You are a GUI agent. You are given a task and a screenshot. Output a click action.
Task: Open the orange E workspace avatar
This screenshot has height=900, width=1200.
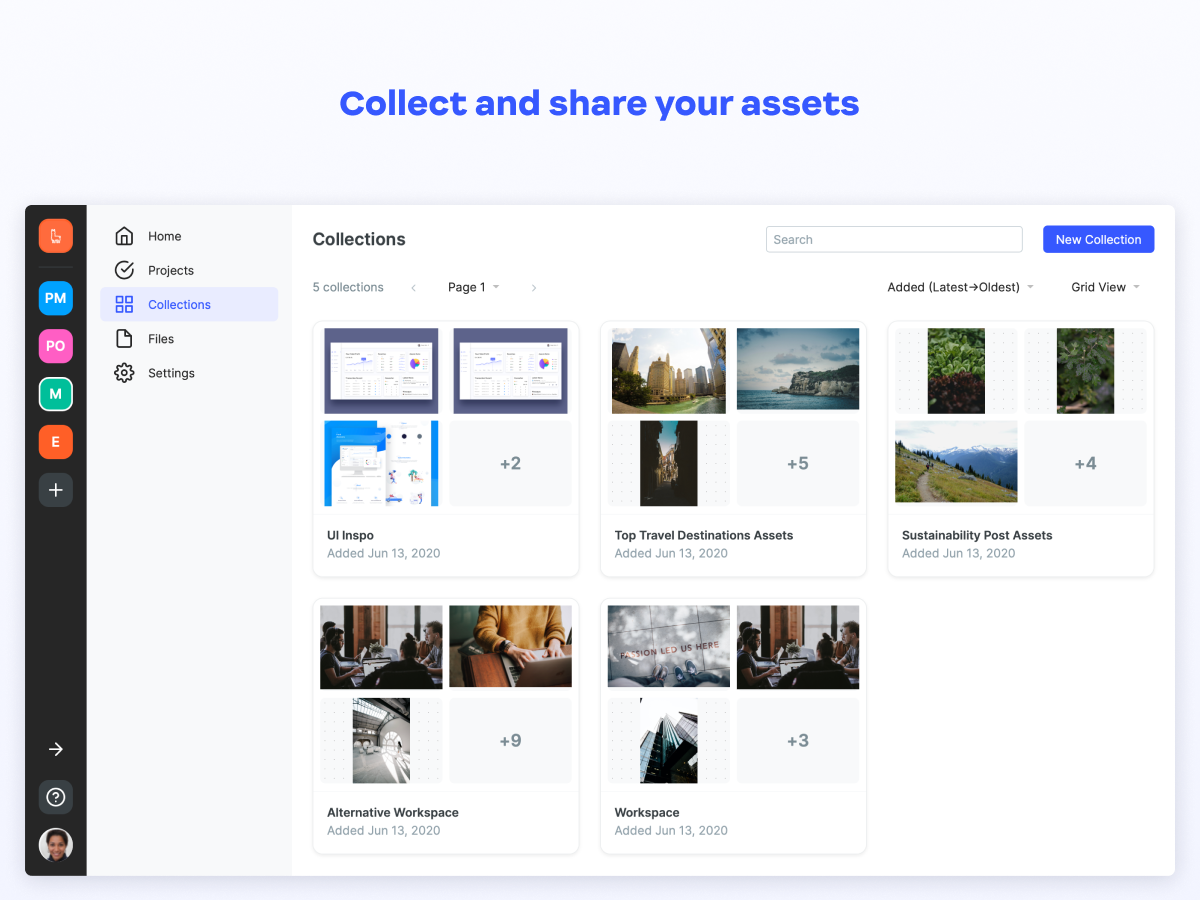56,442
